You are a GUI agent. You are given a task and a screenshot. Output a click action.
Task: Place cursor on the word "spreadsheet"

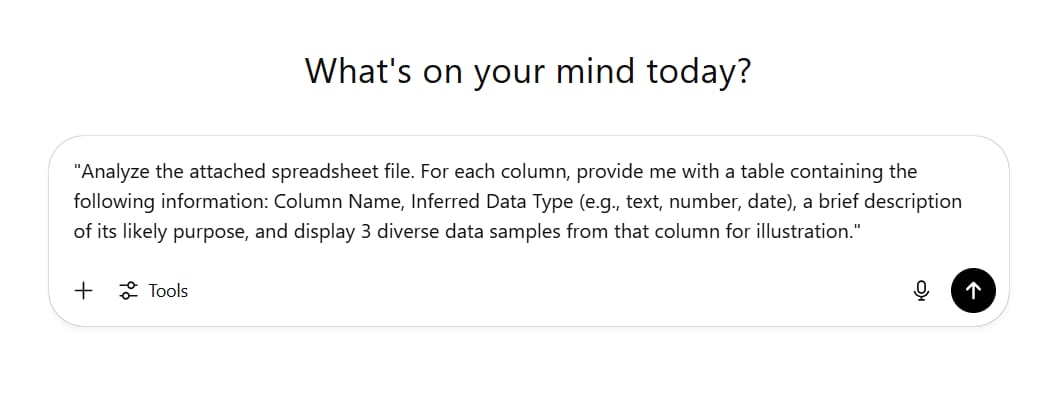point(304,172)
